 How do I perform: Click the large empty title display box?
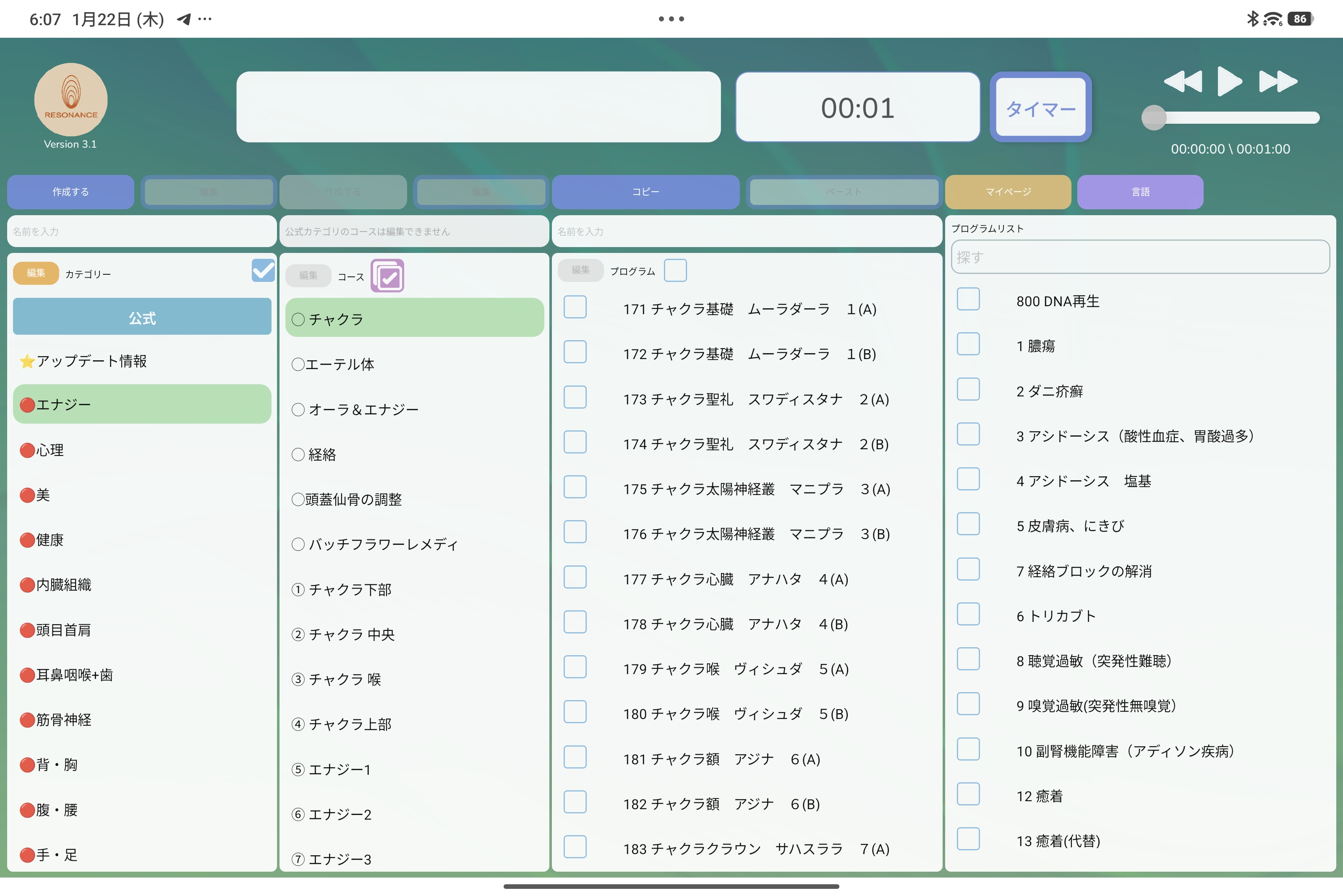click(x=478, y=107)
